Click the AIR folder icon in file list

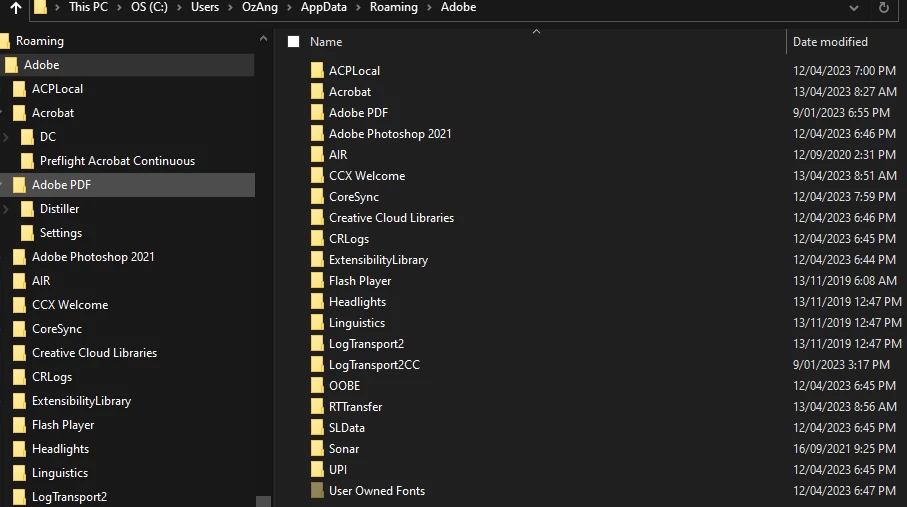point(317,155)
